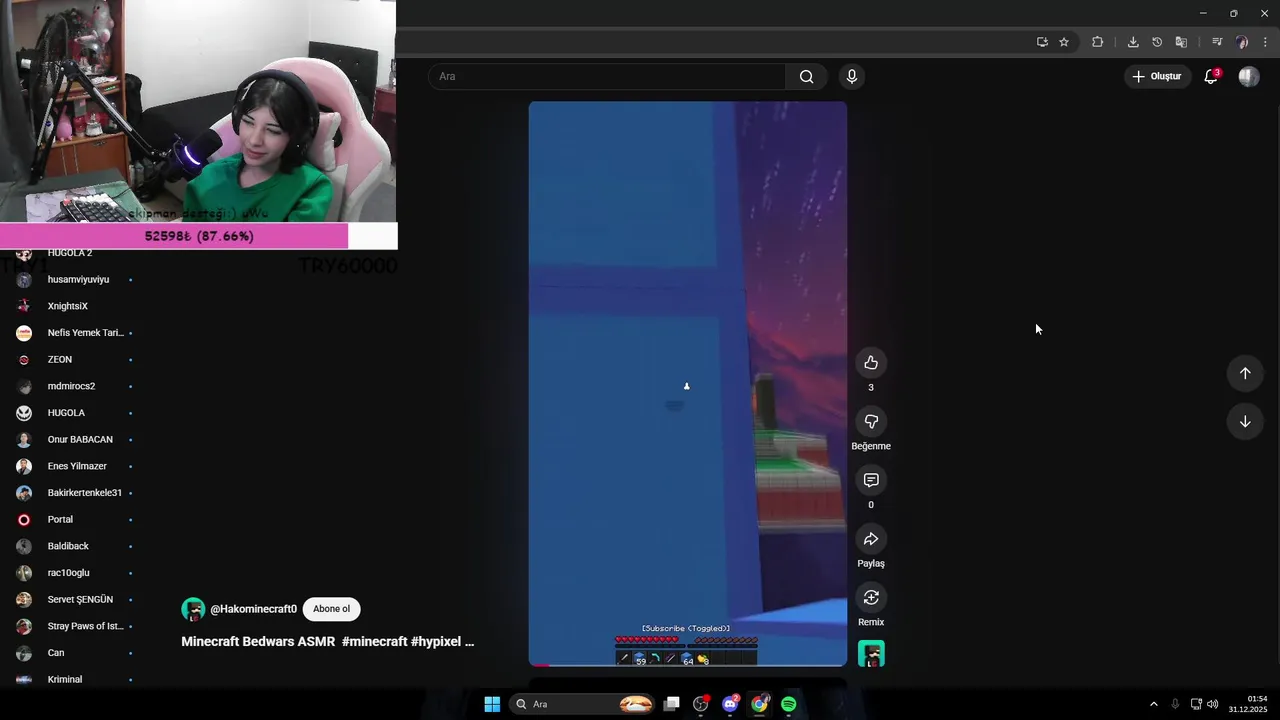Open Spotify from the taskbar
Image resolution: width=1280 pixels, height=720 pixels.
pyautogui.click(x=789, y=704)
